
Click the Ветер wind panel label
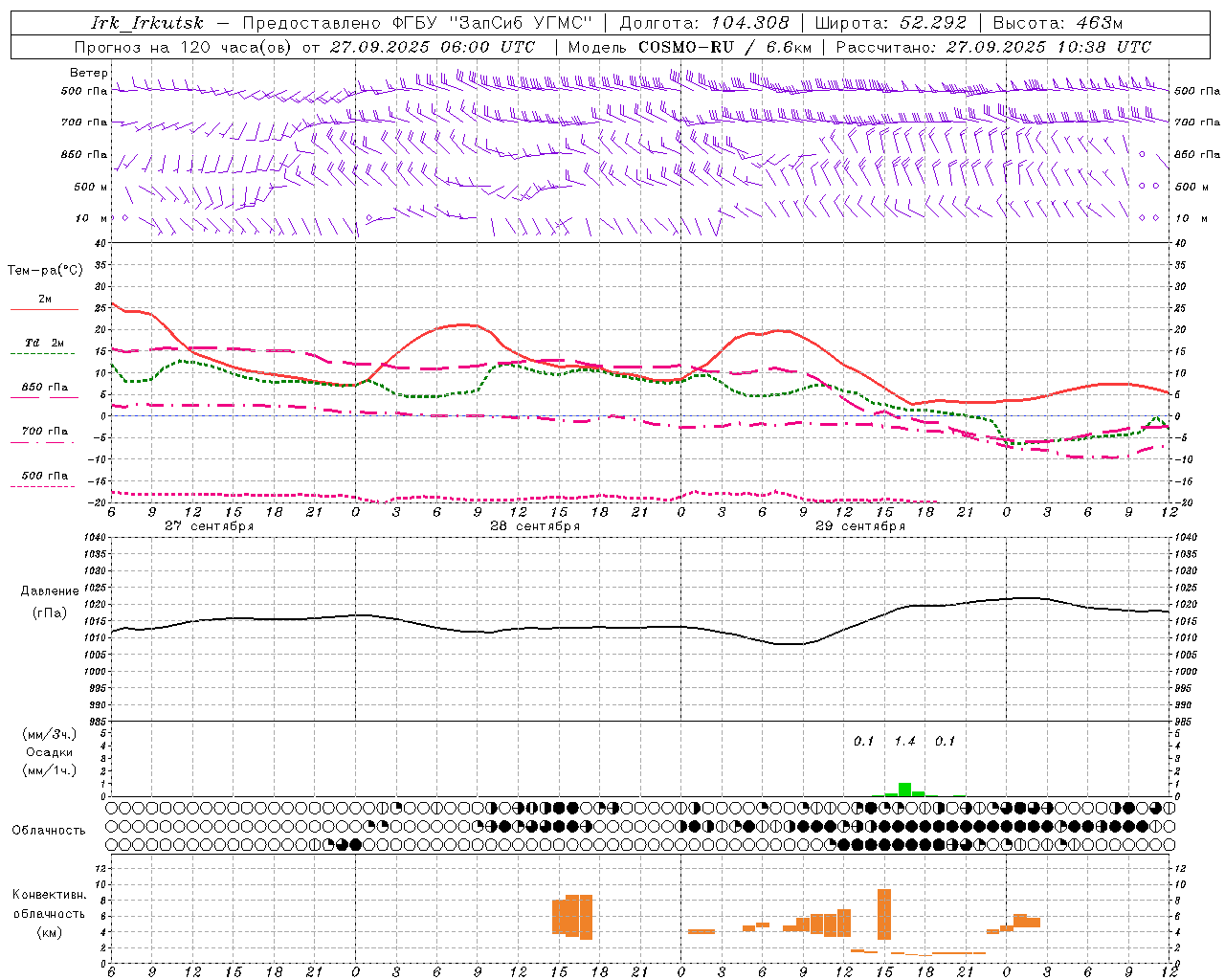89,73
